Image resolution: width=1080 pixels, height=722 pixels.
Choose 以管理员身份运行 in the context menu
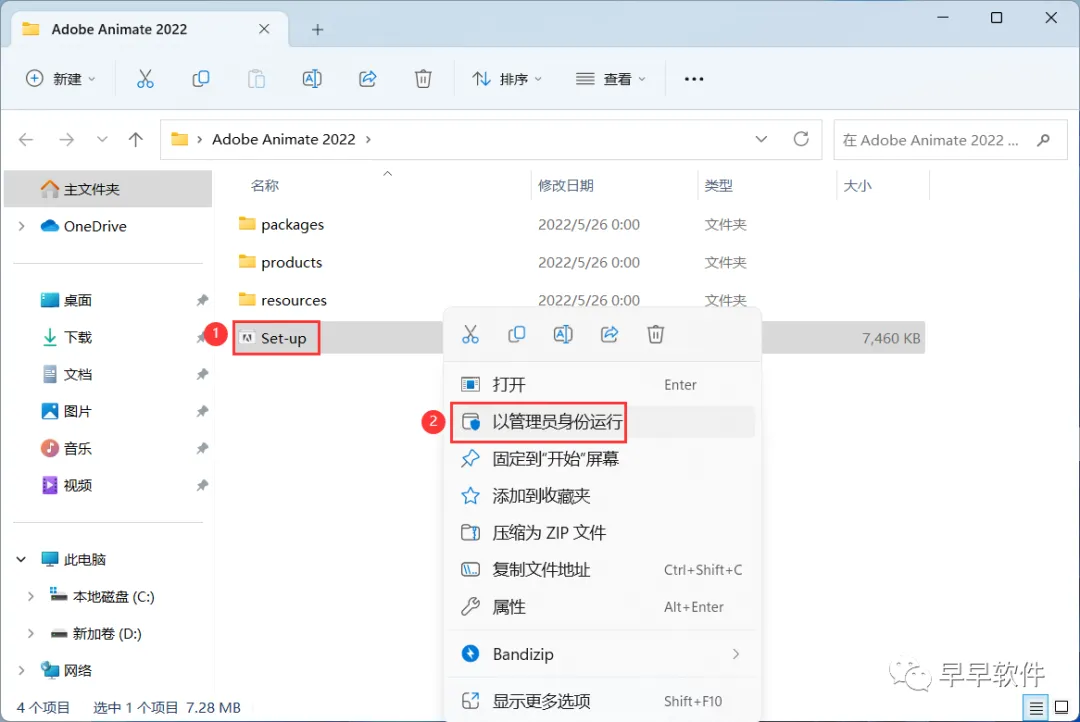pos(603,422)
